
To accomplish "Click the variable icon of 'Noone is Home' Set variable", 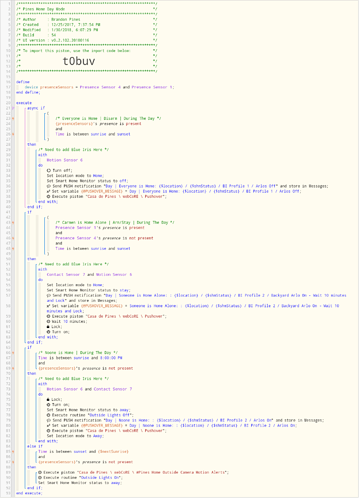I will [48, 425].
